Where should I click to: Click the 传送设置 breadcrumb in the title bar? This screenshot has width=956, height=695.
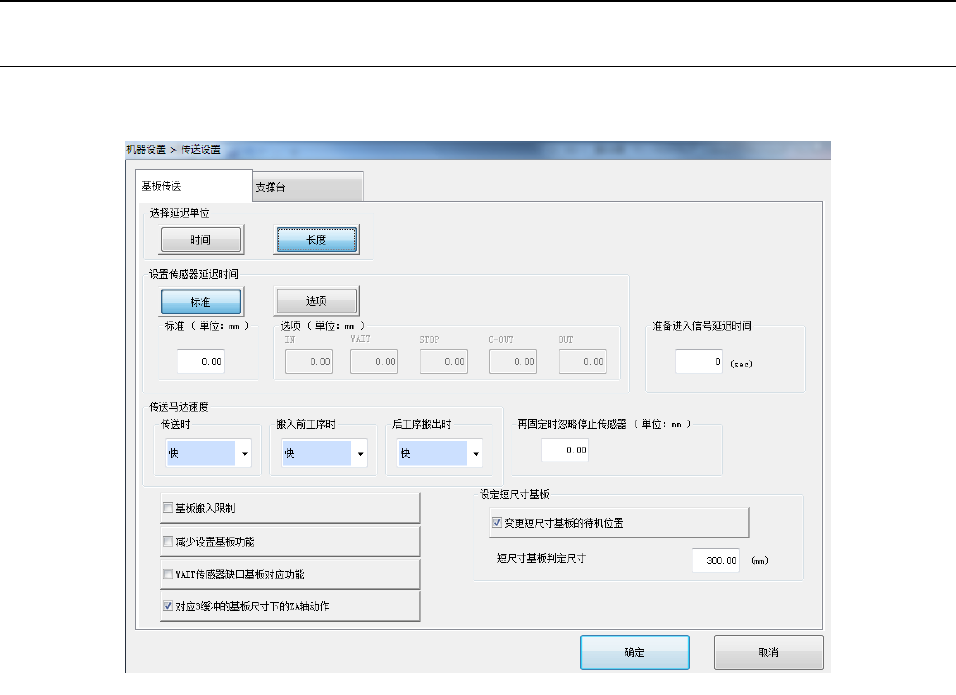point(201,149)
